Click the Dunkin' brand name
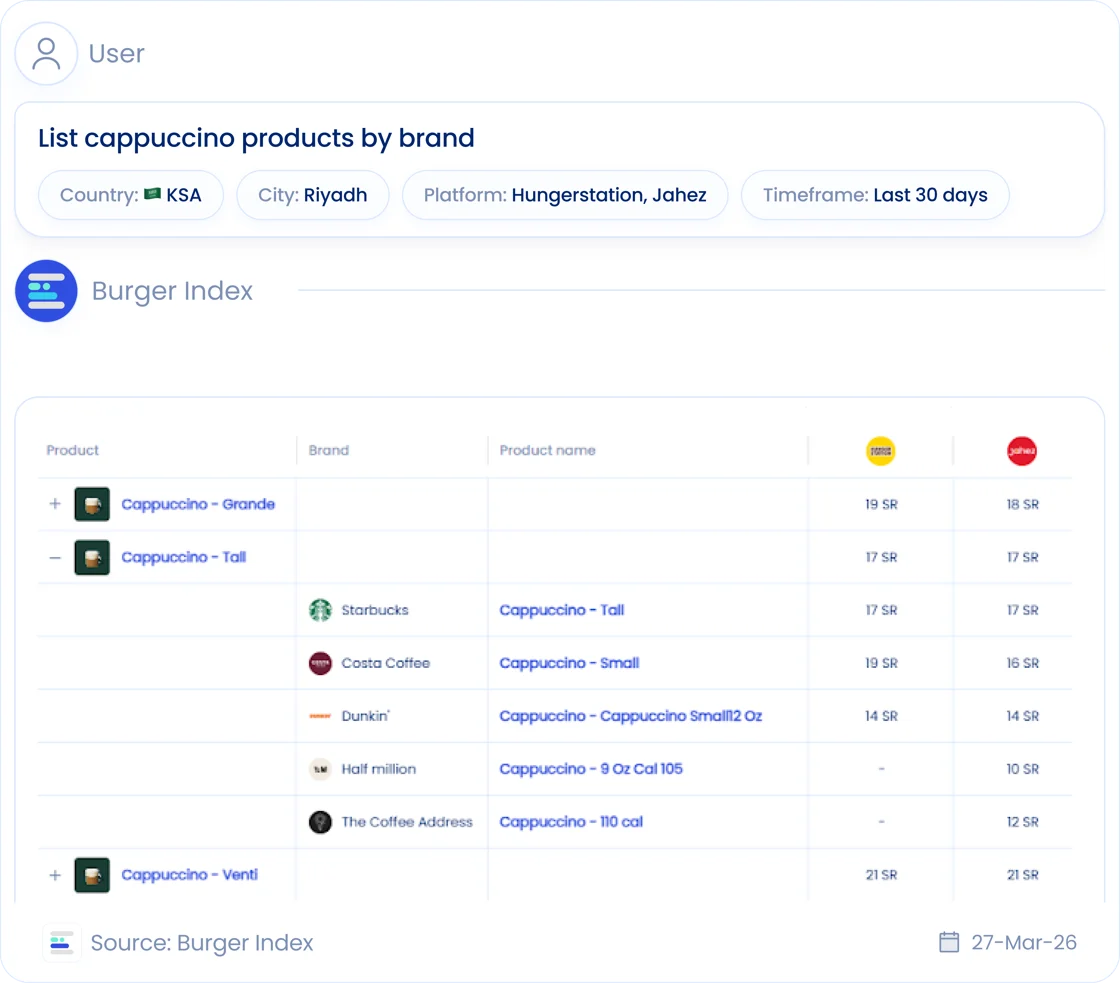 [x=366, y=716]
